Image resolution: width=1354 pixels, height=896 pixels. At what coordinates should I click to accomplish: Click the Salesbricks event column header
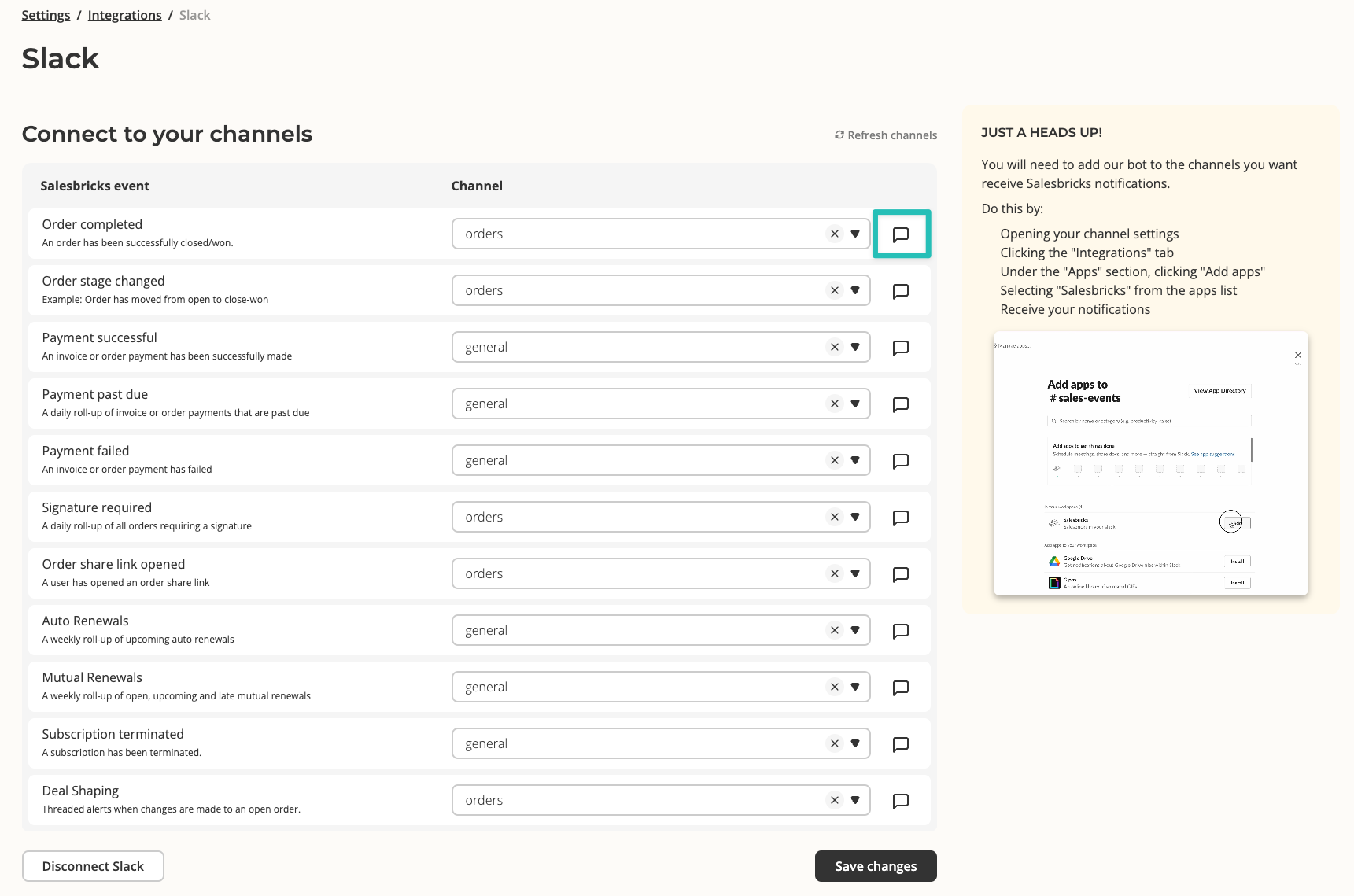94,186
